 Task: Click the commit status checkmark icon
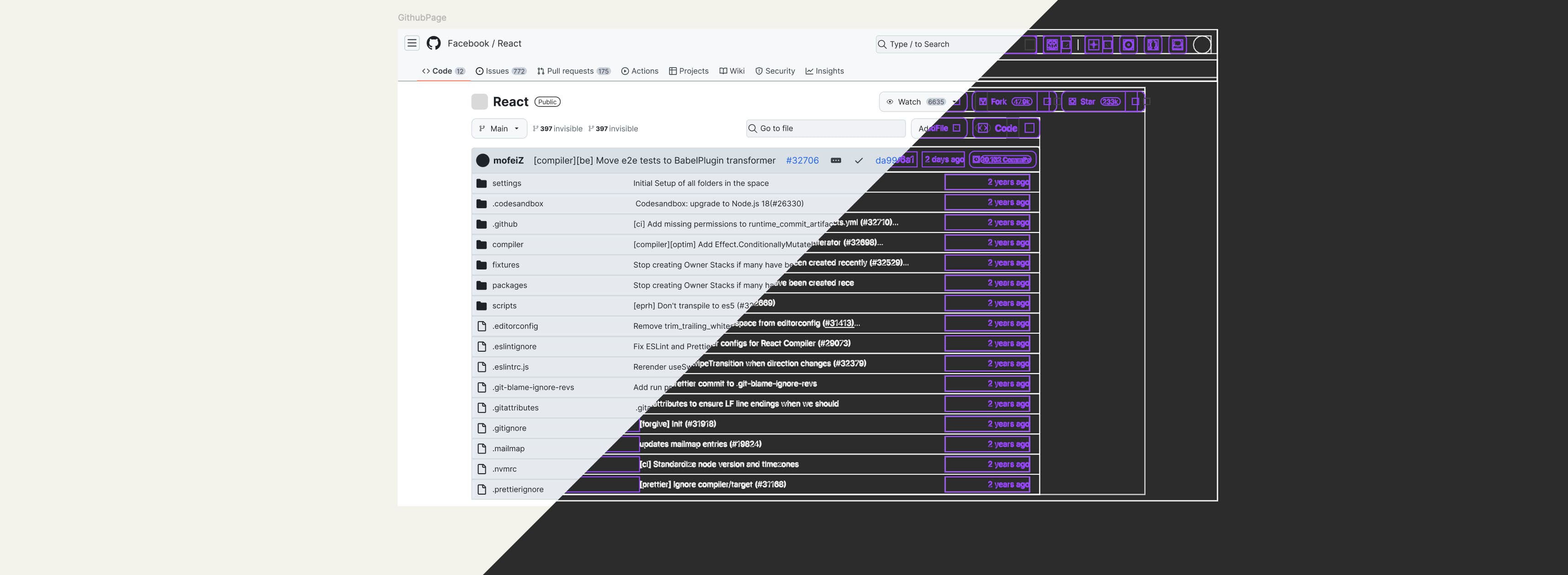[x=858, y=161]
